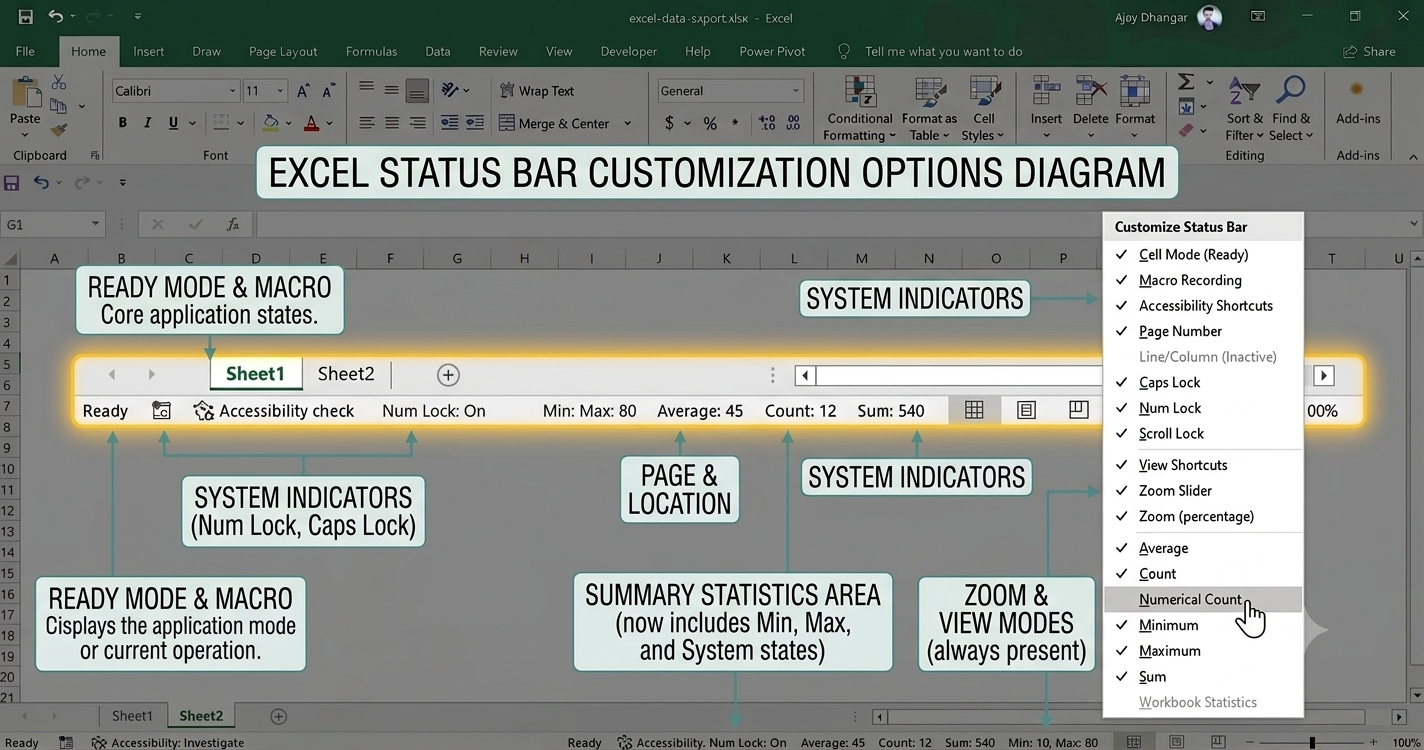Switch to the Power Pivot tab

(x=772, y=51)
